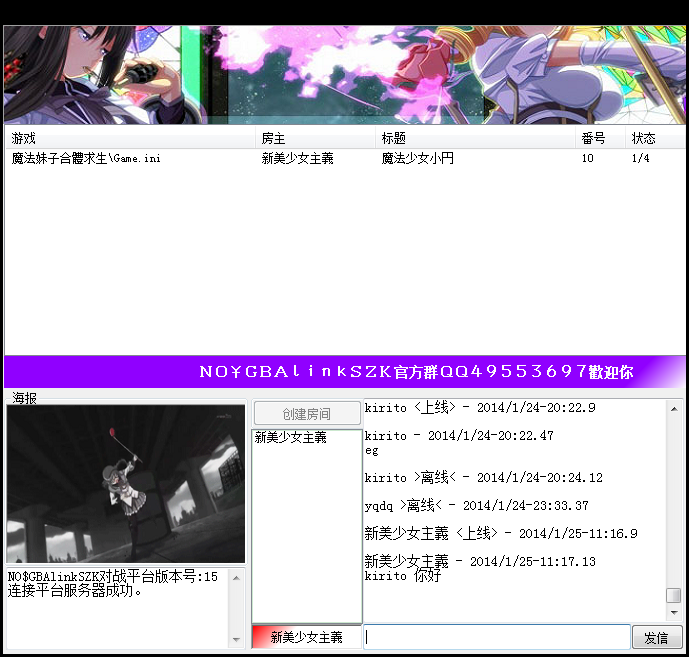
Task: Click room title cell 魔法少女小円
Action: point(417,158)
